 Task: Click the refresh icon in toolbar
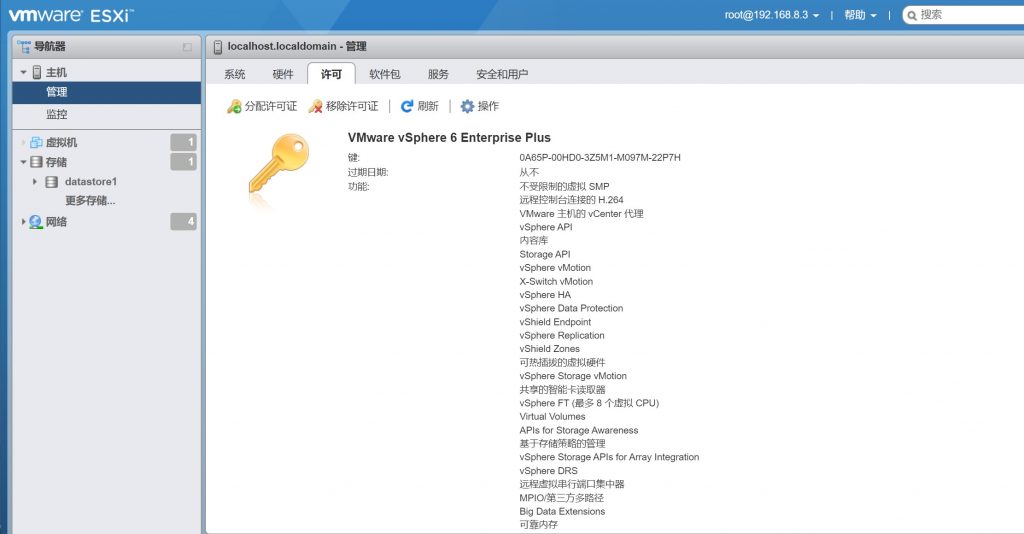[x=407, y=106]
